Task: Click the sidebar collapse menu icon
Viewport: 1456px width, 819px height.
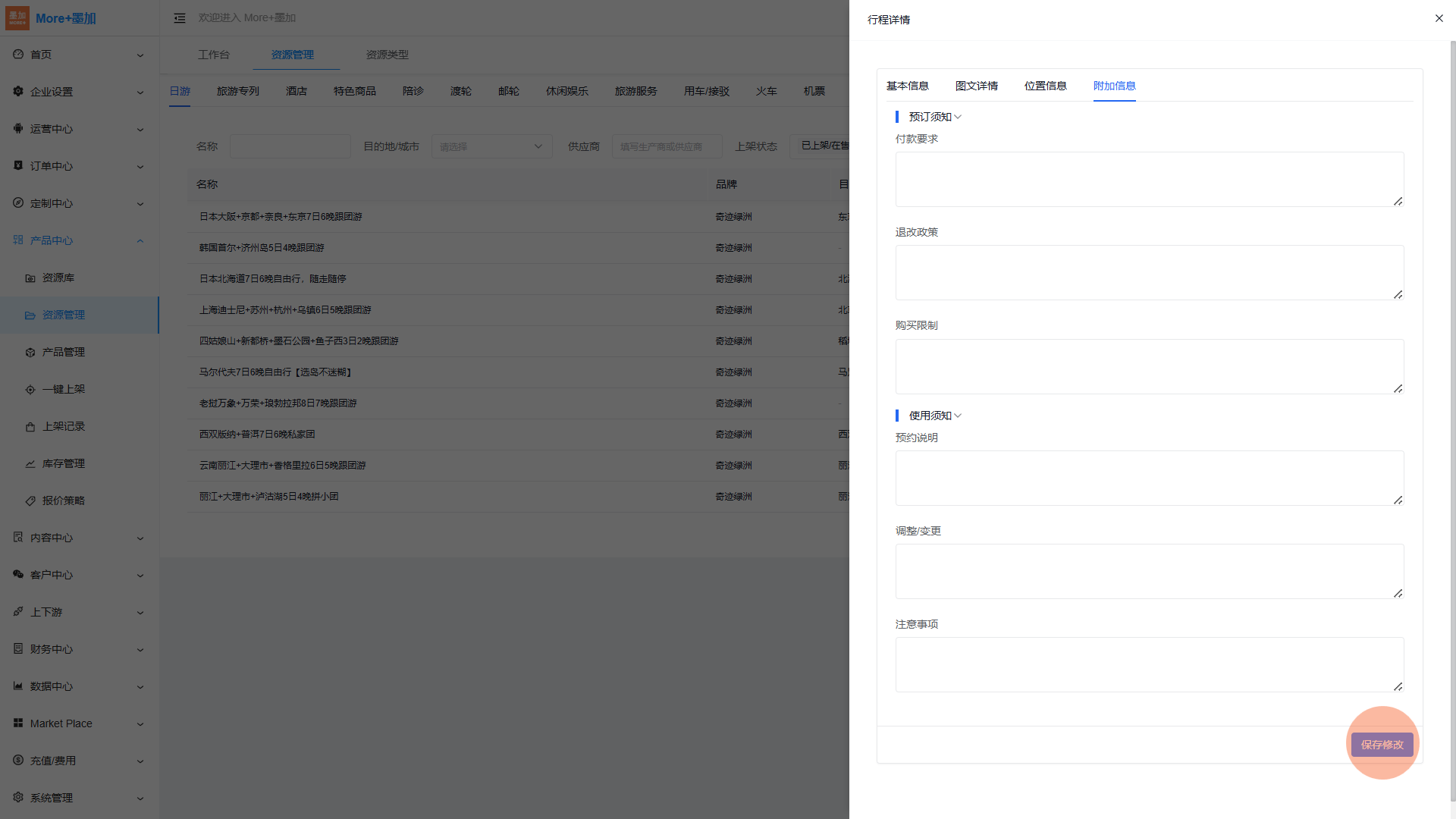Action: pos(180,18)
